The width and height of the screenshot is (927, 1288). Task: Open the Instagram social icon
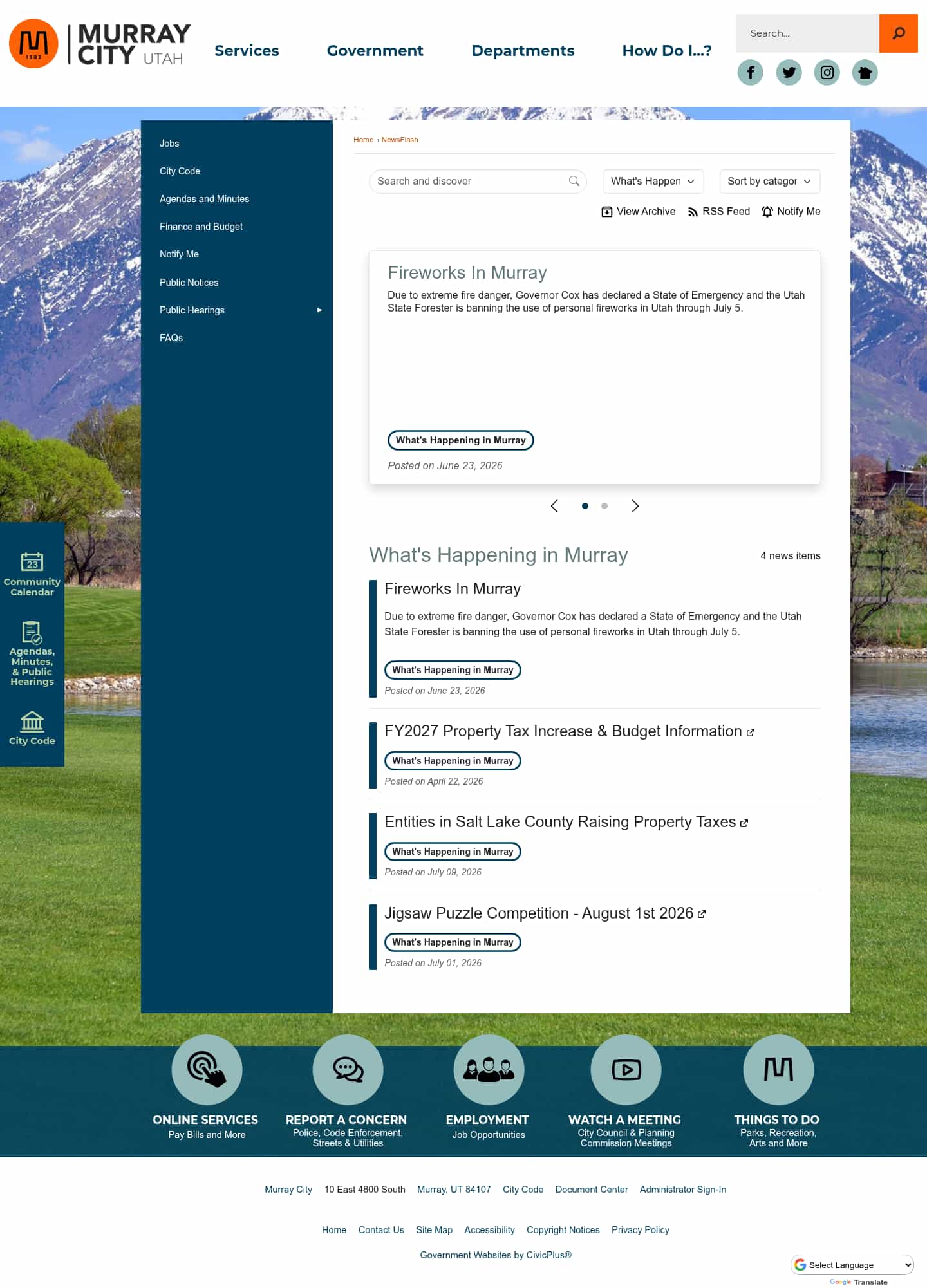[x=827, y=72]
